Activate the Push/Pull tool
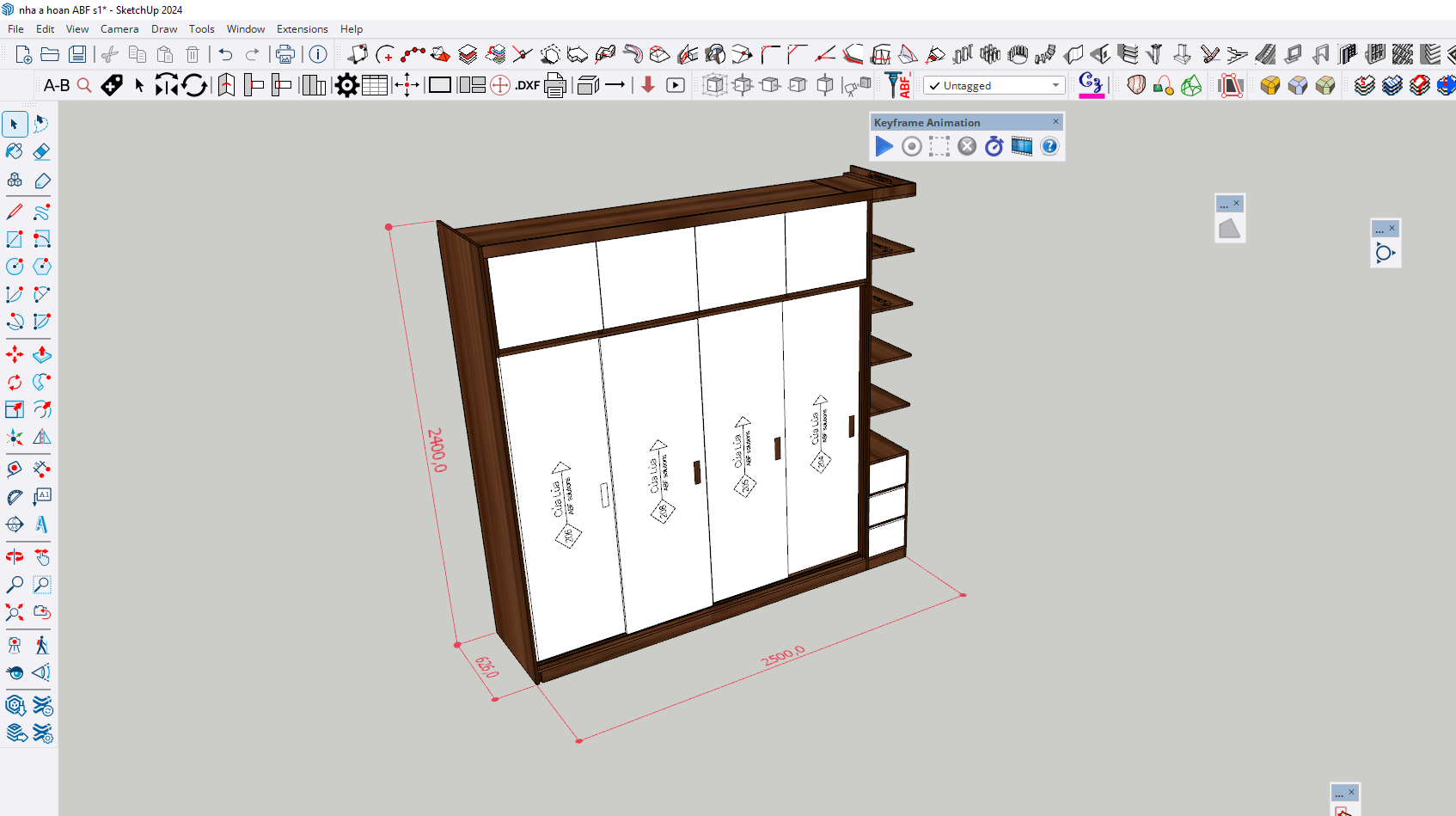1456x816 pixels. click(41, 354)
